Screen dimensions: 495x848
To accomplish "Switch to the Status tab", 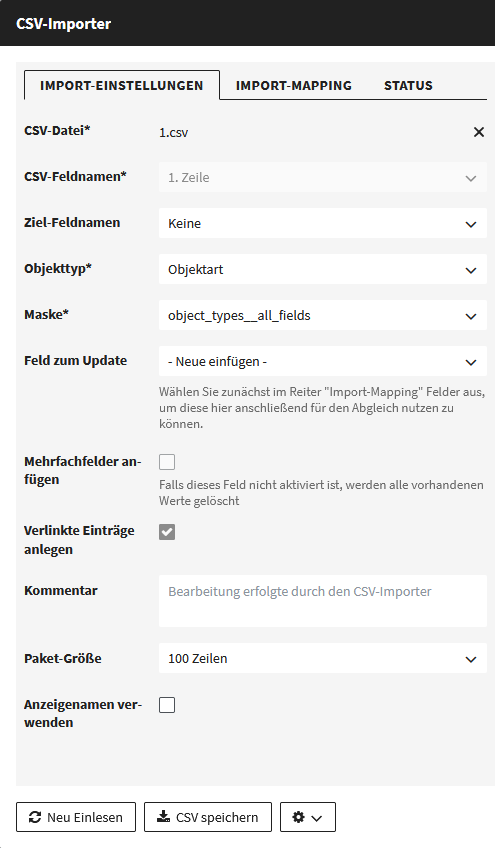I will 408,85.
